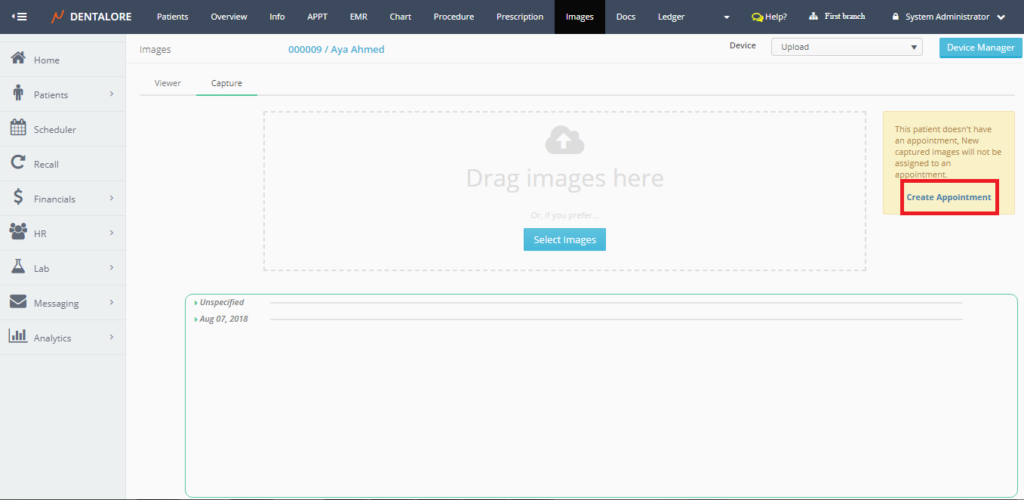Click the Create Appointment link
Screen dimensions: 1024x500
(948, 197)
